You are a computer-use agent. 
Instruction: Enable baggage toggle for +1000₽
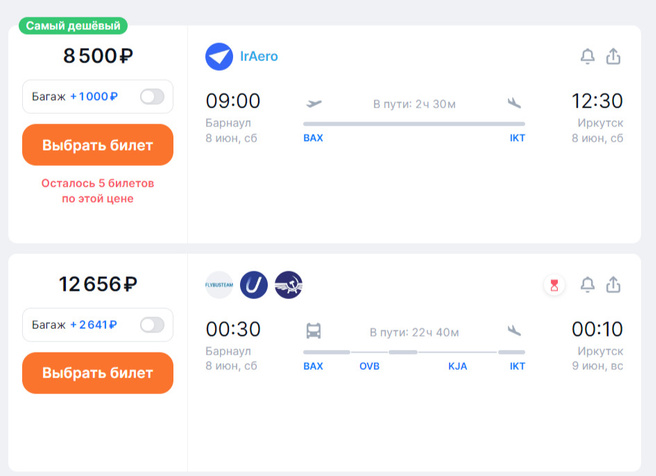152,97
